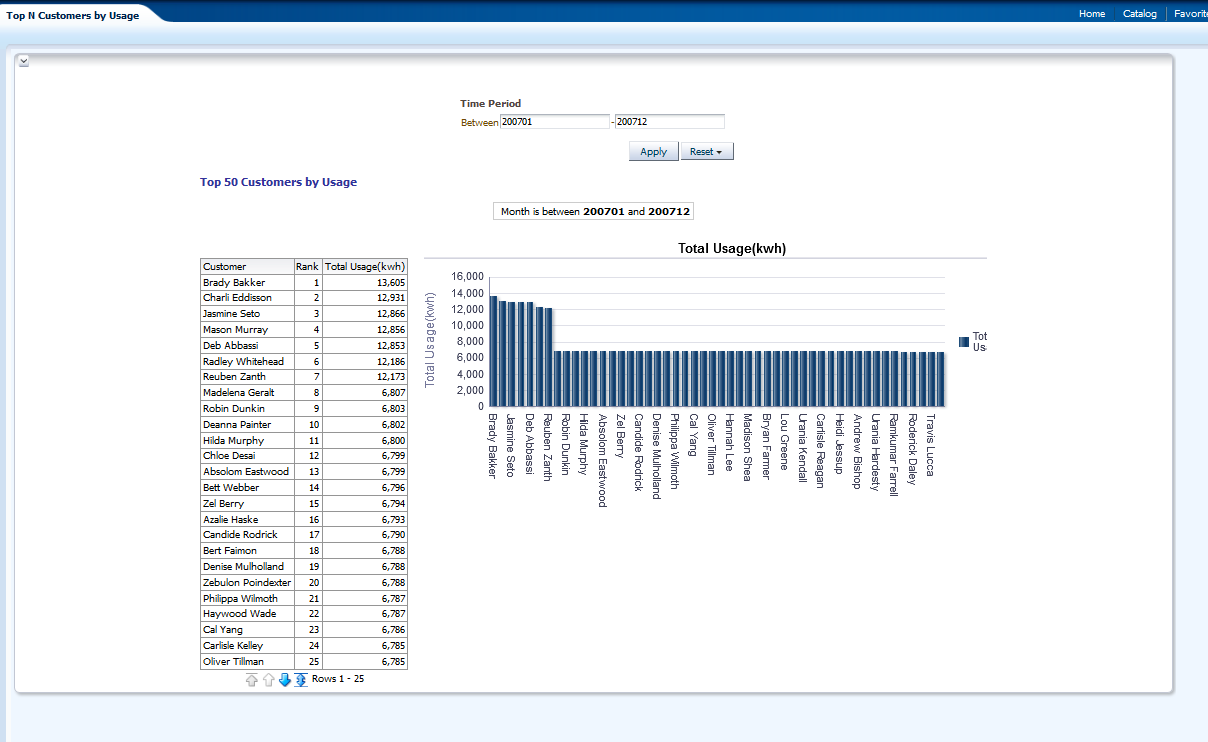
Task: Click the 13,605 usage value cell
Action: point(365,283)
